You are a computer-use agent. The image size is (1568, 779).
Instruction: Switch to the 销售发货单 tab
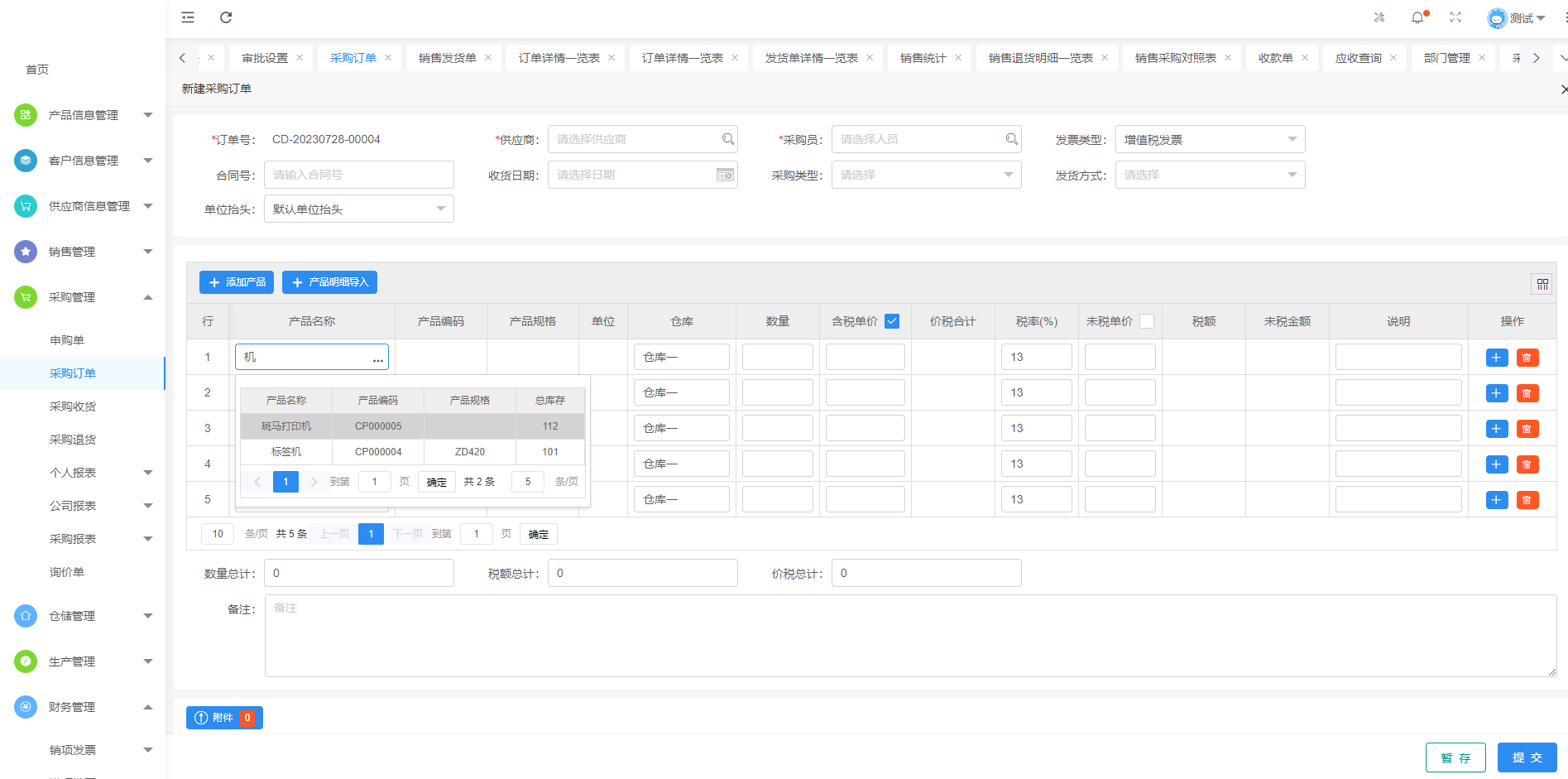pyautogui.click(x=447, y=58)
